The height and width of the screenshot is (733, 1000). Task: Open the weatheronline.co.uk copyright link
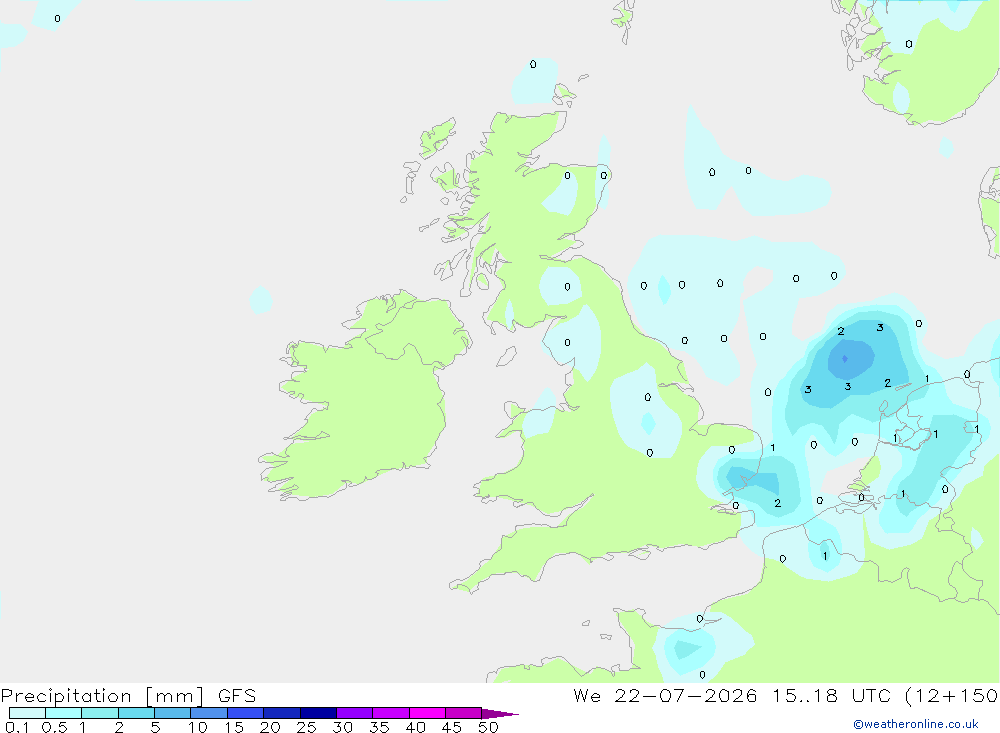[916, 724]
